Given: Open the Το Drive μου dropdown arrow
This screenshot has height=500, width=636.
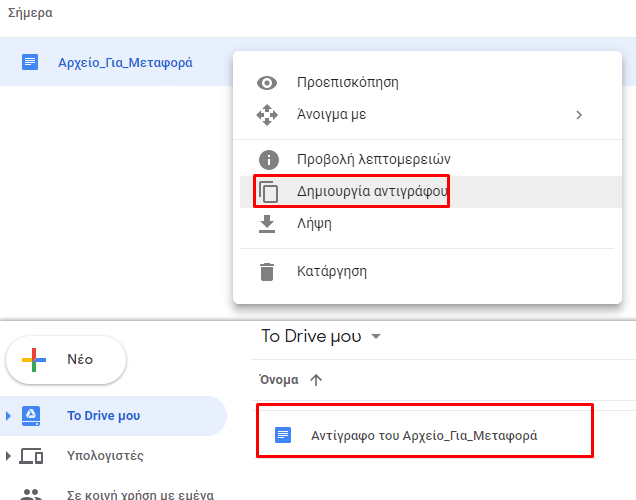Looking at the screenshot, I should coord(376,336).
